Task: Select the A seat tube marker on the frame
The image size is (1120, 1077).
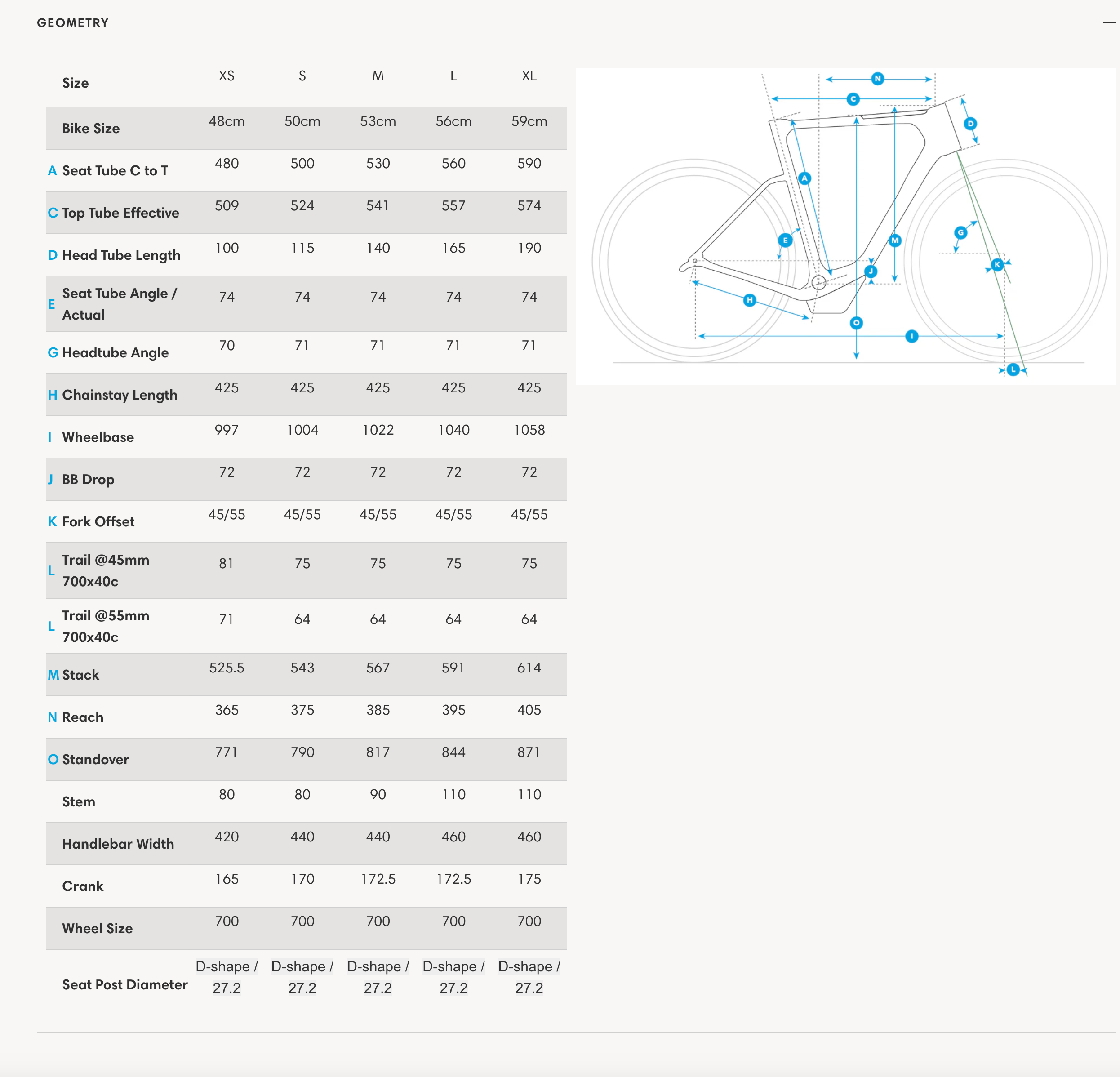Action: (x=804, y=178)
